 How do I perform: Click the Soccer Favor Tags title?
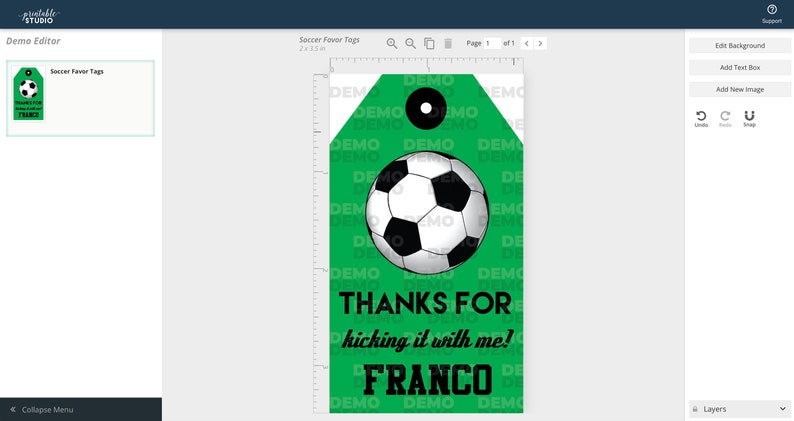(x=329, y=40)
